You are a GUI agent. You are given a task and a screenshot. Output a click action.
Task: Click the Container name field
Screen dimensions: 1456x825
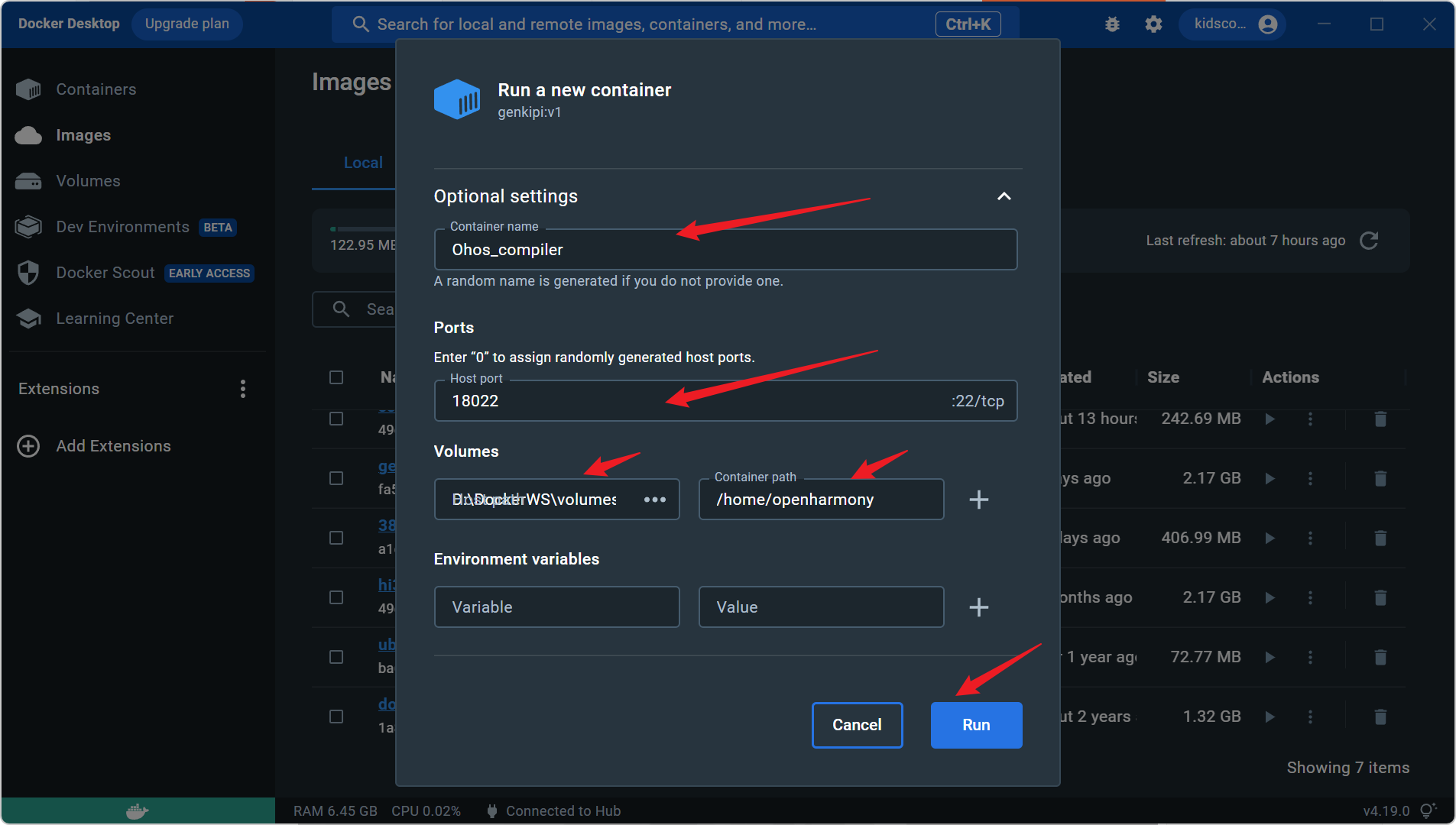coord(726,250)
